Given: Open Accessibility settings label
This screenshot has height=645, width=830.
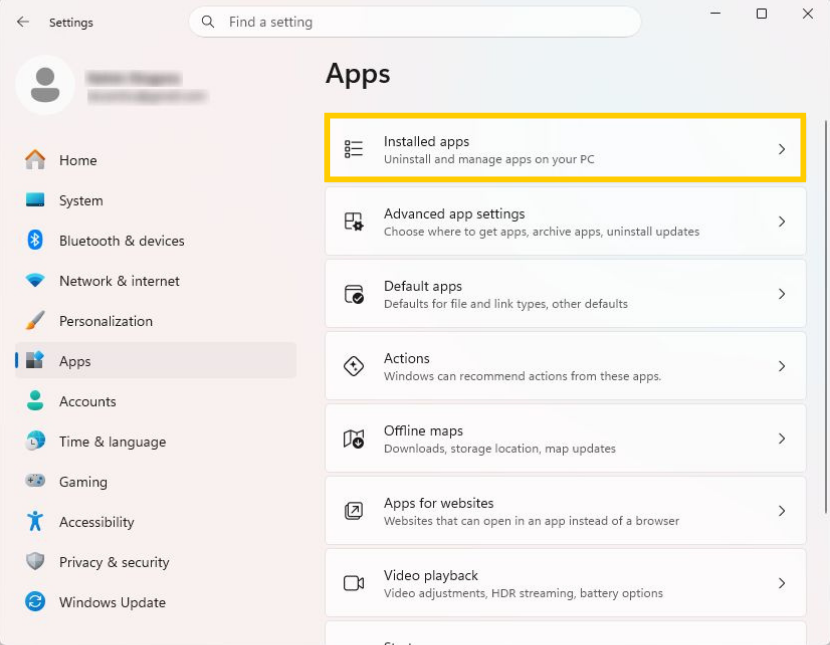Looking at the screenshot, I should coord(96,522).
